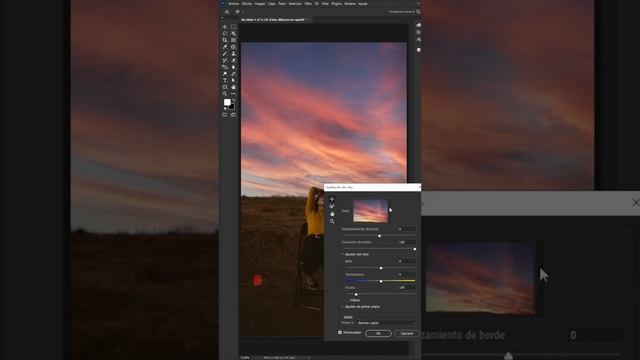Toggle the Previsualizar checkbox
640x360 pixels.
coord(340,333)
